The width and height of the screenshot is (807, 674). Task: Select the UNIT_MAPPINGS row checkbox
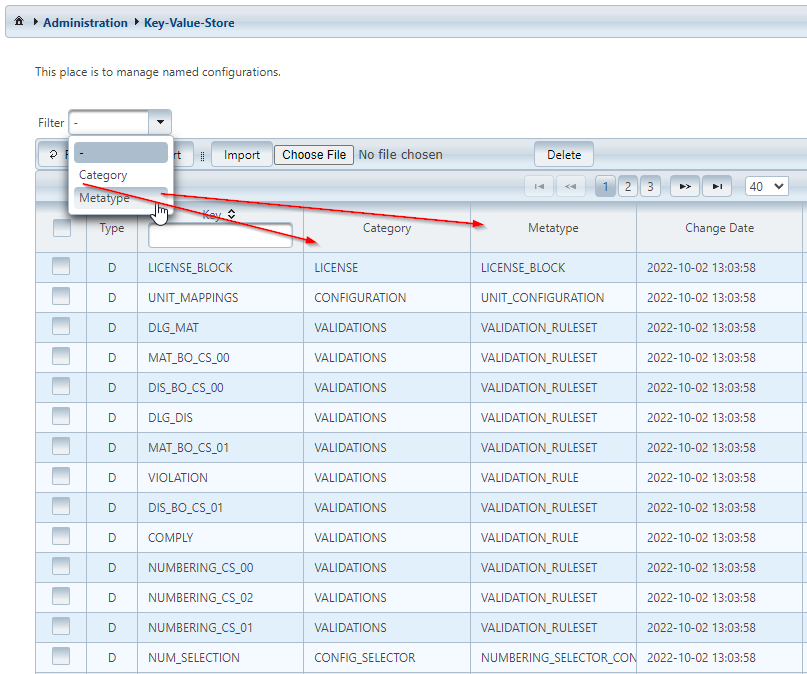[62, 296]
